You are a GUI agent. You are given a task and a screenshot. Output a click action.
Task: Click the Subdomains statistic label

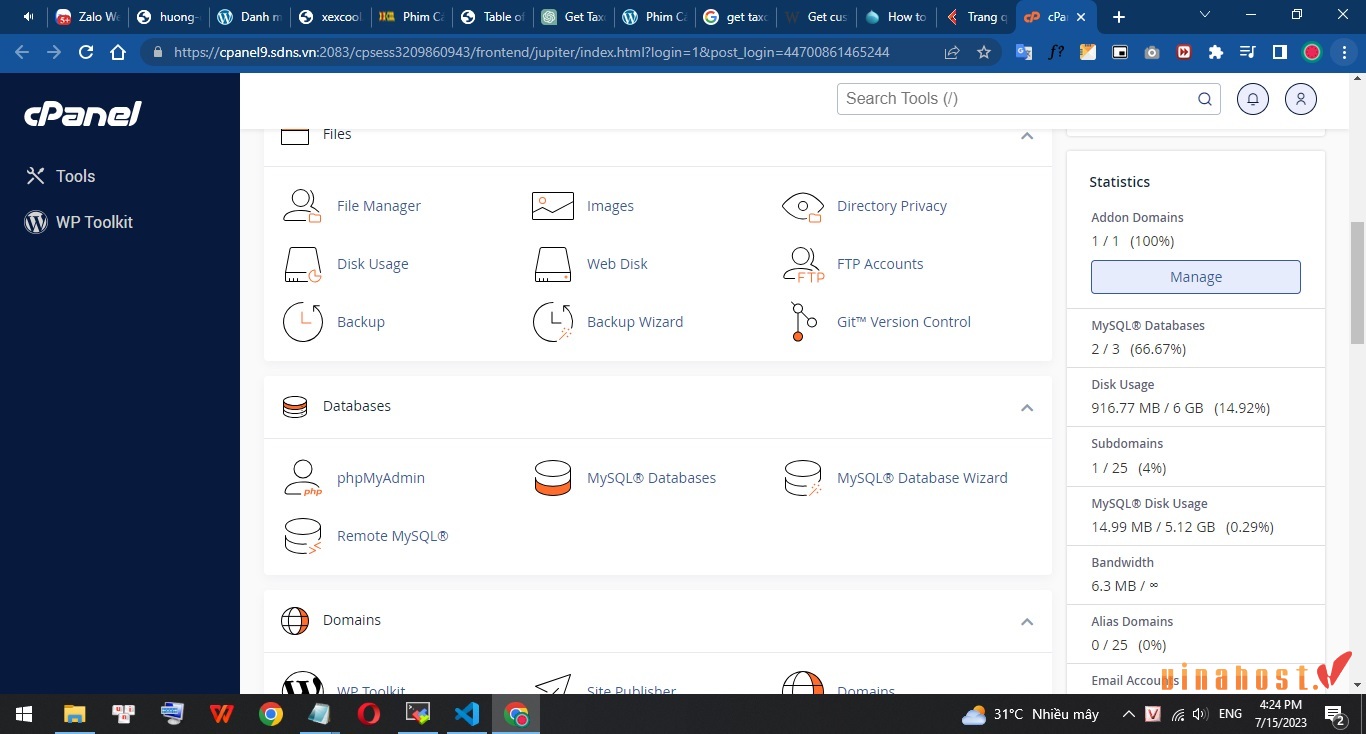coord(1127,444)
